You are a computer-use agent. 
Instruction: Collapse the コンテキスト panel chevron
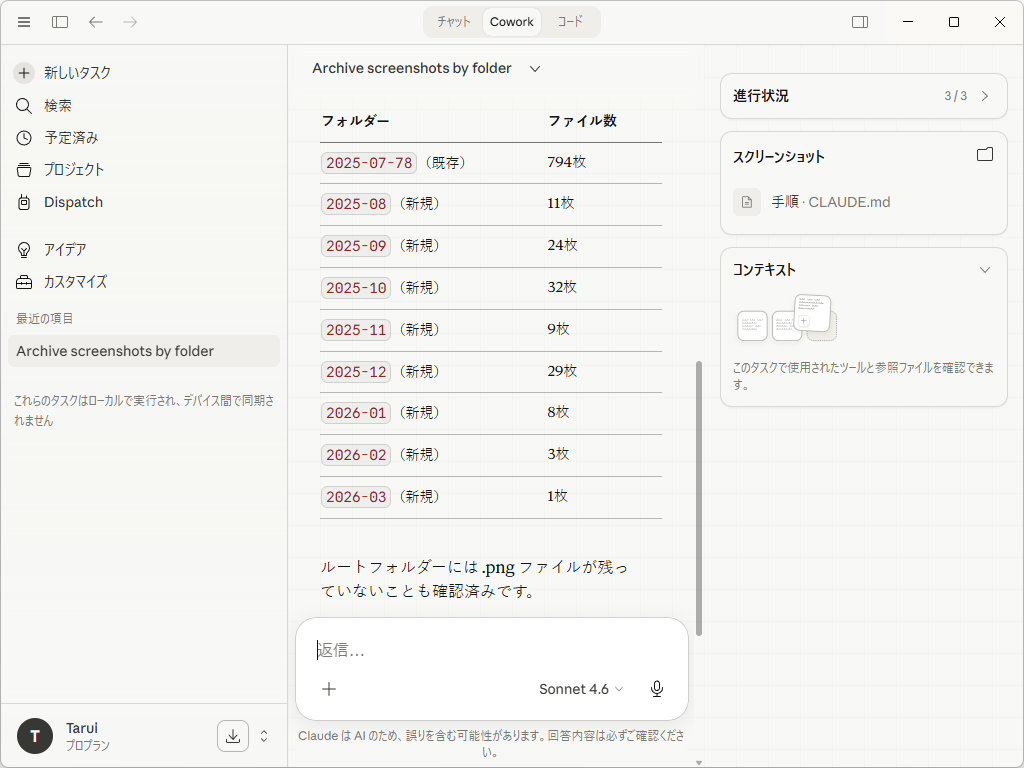985,269
